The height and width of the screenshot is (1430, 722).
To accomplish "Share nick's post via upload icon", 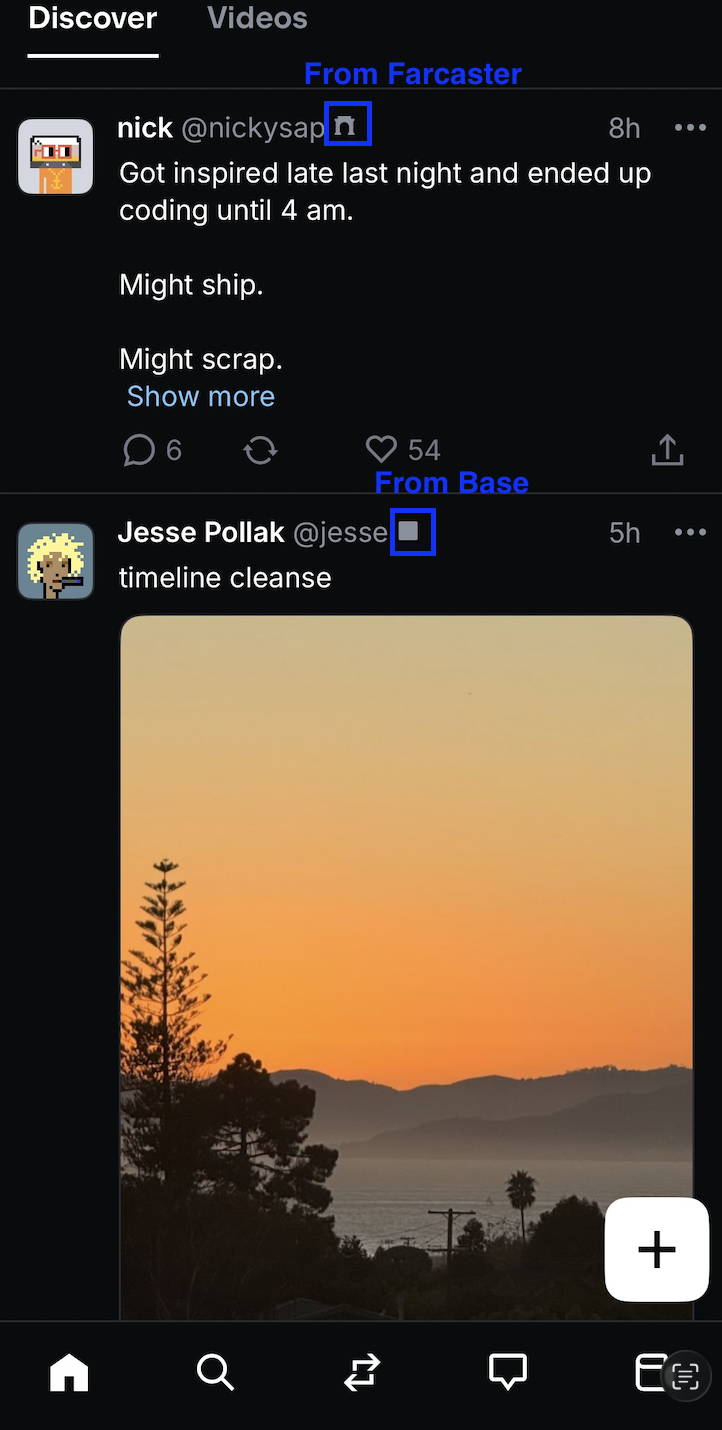I will point(667,451).
